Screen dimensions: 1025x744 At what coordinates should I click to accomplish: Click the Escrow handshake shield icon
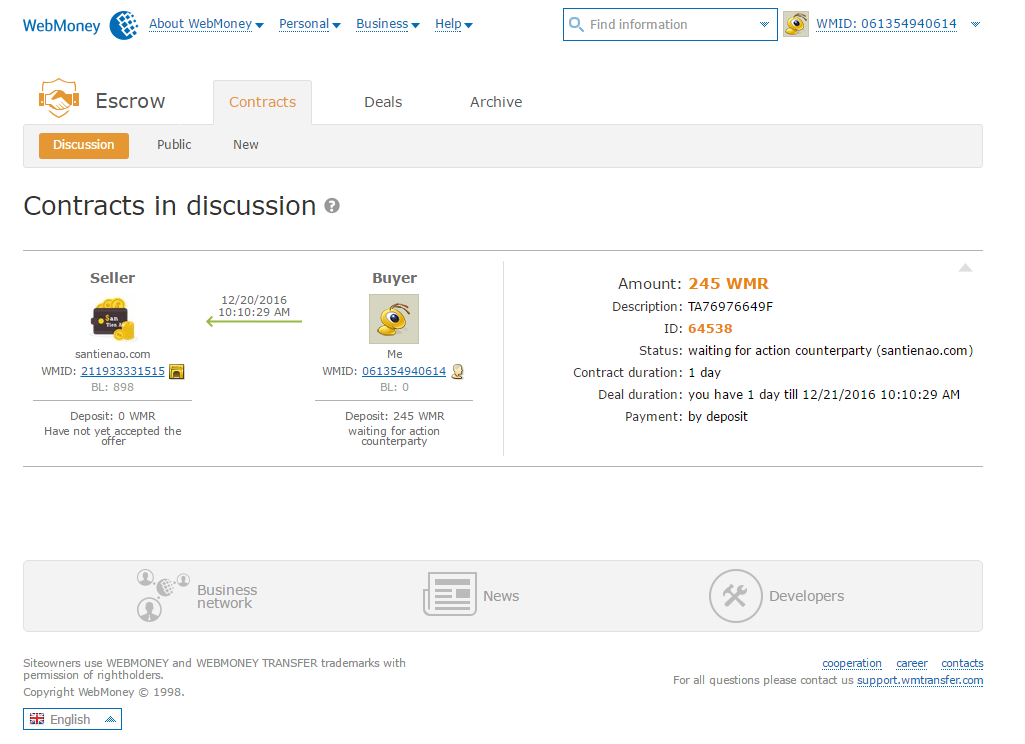click(58, 99)
